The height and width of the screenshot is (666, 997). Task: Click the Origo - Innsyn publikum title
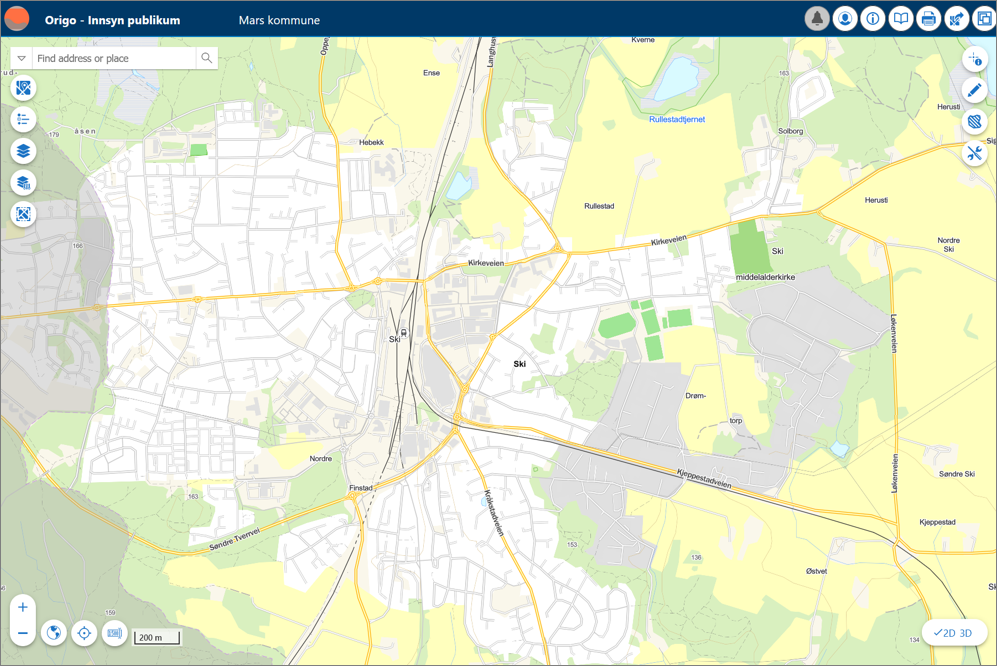(112, 20)
